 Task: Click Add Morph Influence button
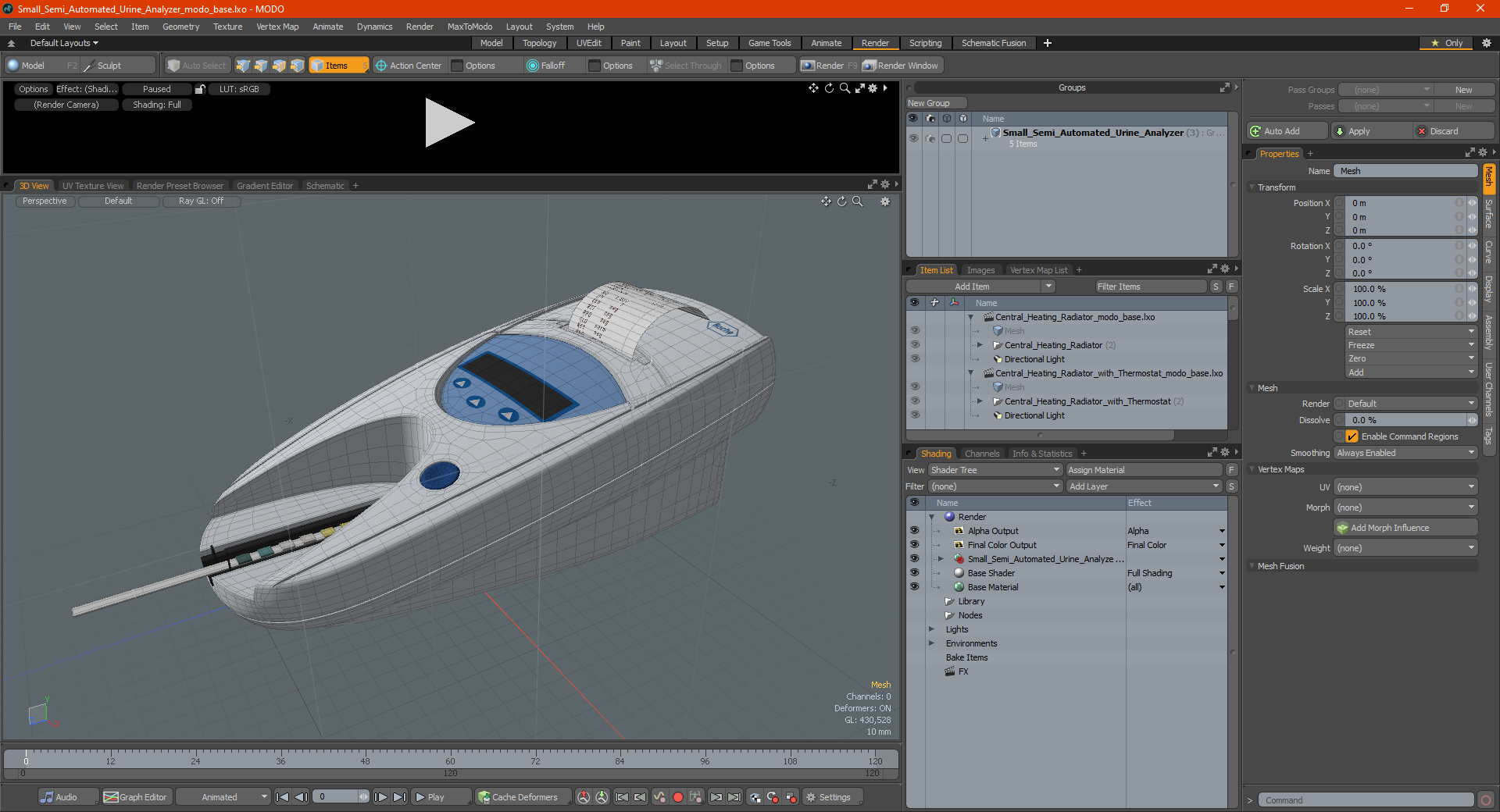tap(1405, 528)
